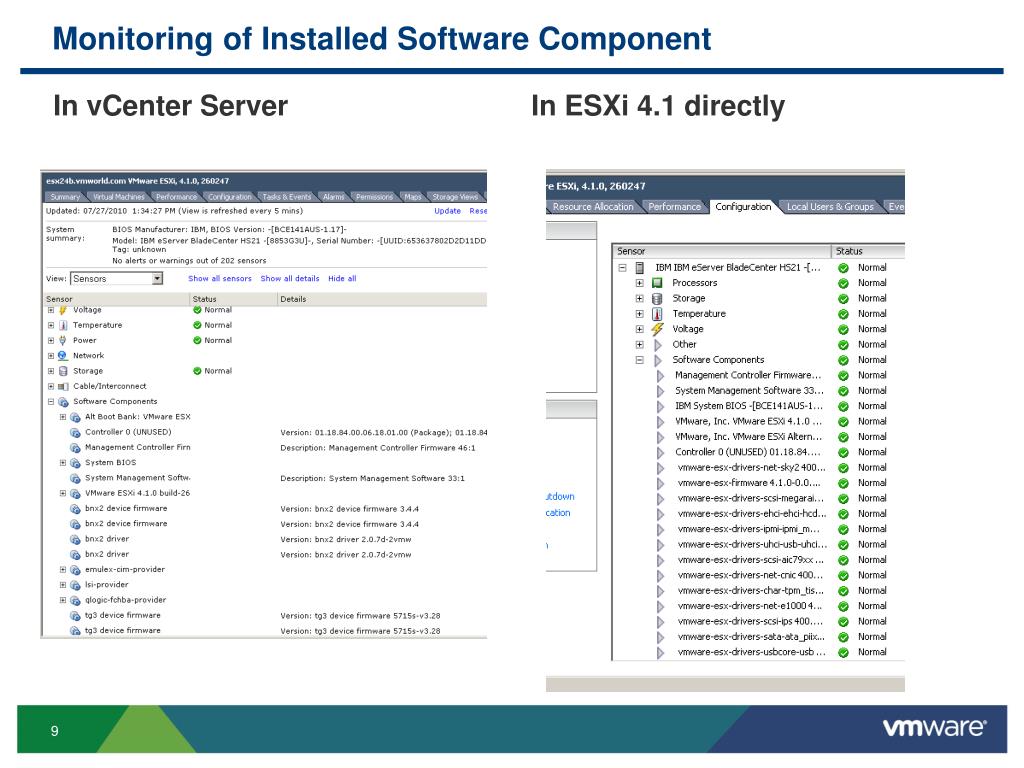Screen dimensions: 1024x768
Task: Click the BladeCenter HS21 server icon
Action: 640,268
